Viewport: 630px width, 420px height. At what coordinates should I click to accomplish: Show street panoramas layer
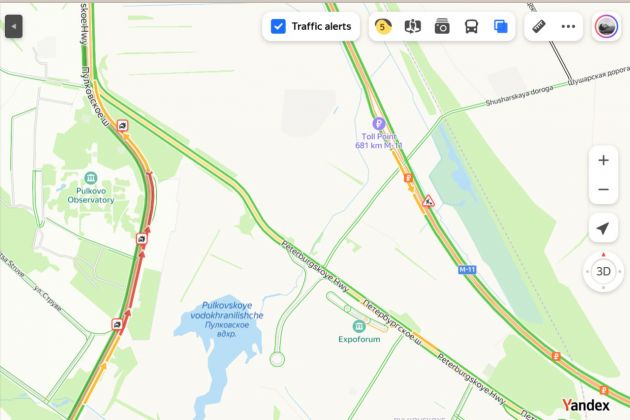(412, 27)
